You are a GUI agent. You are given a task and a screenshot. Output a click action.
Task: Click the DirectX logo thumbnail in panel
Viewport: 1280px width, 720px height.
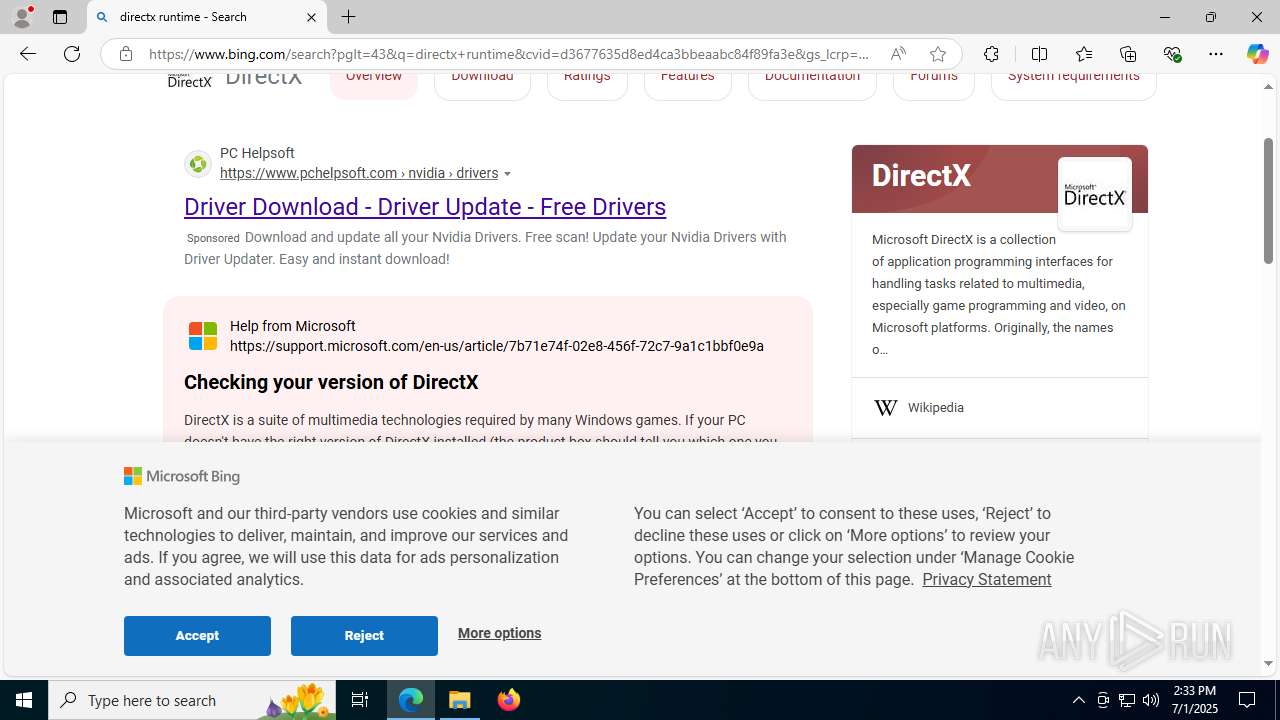(1094, 194)
